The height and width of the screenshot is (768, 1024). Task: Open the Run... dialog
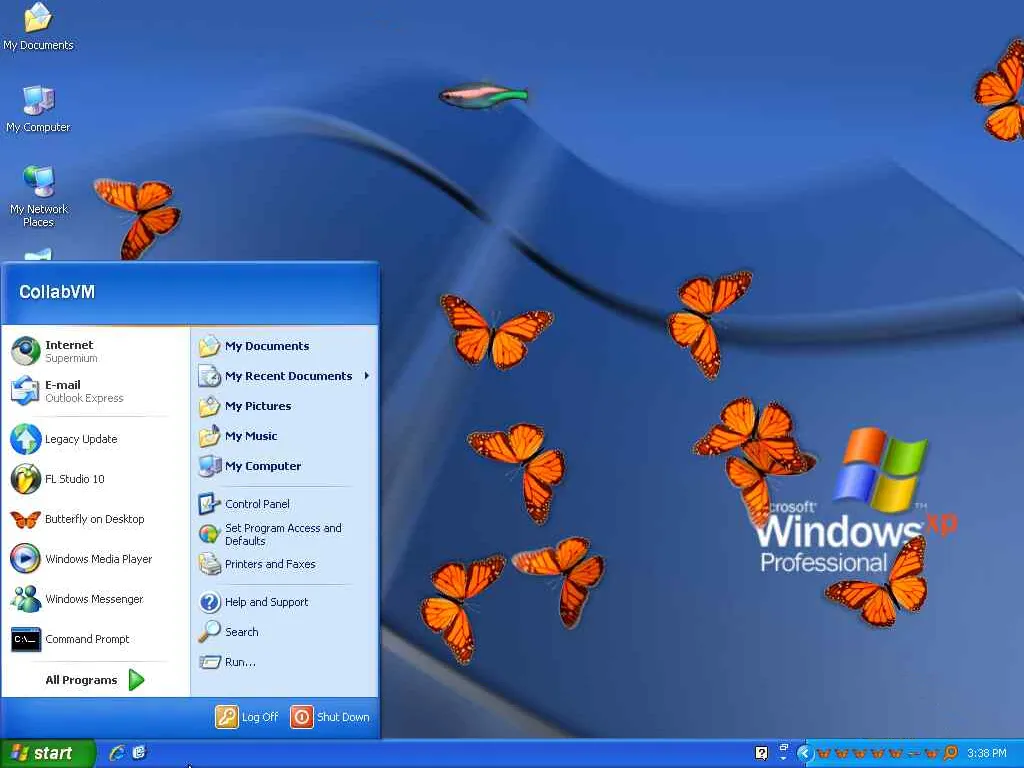point(285,662)
